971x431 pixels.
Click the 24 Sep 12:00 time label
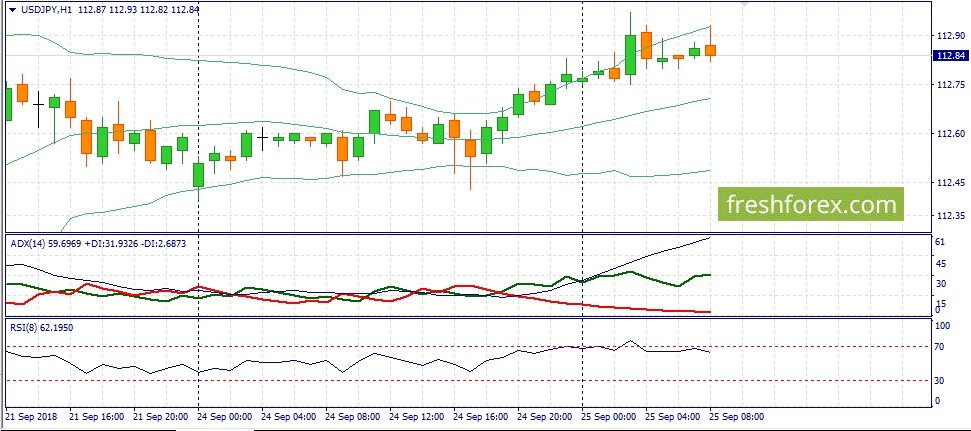point(416,416)
